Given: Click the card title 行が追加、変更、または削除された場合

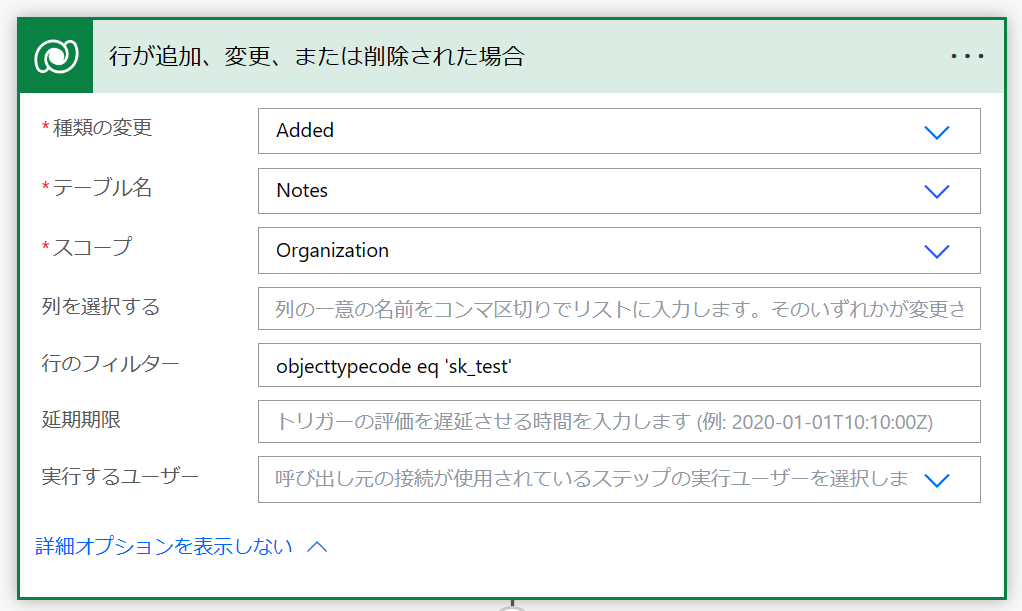Looking at the screenshot, I should (x=317, y=57).
